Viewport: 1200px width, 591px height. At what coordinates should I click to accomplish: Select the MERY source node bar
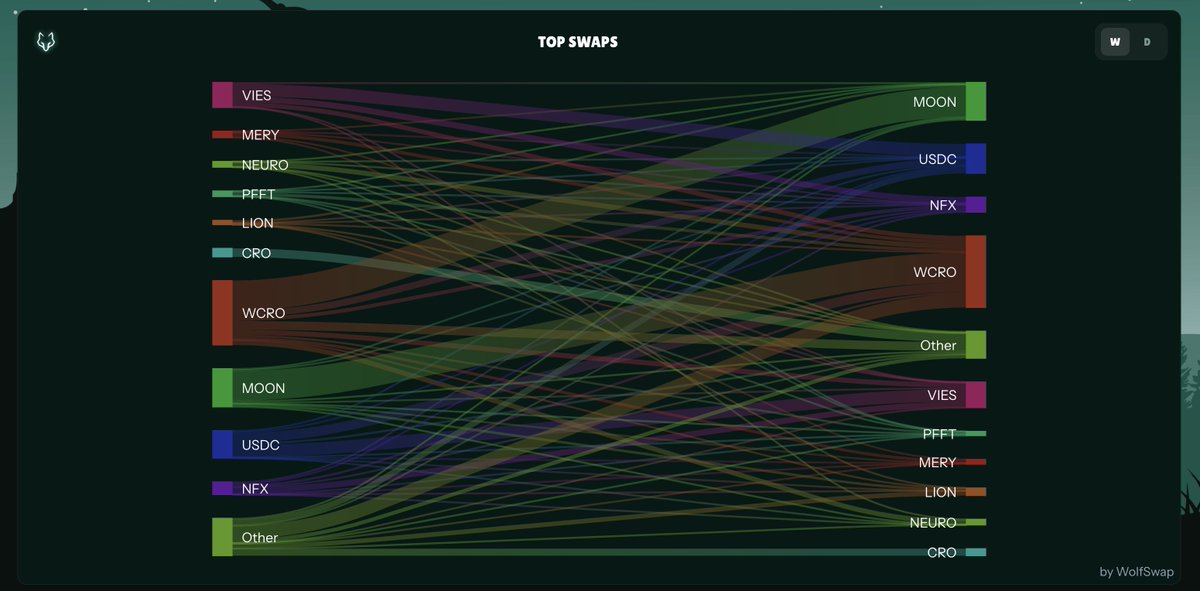(222, 134)
